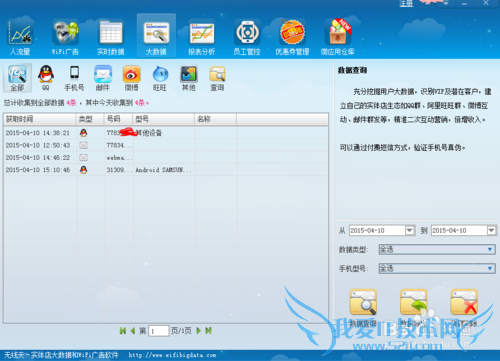Click the 注册 register link

pos(406,3)
